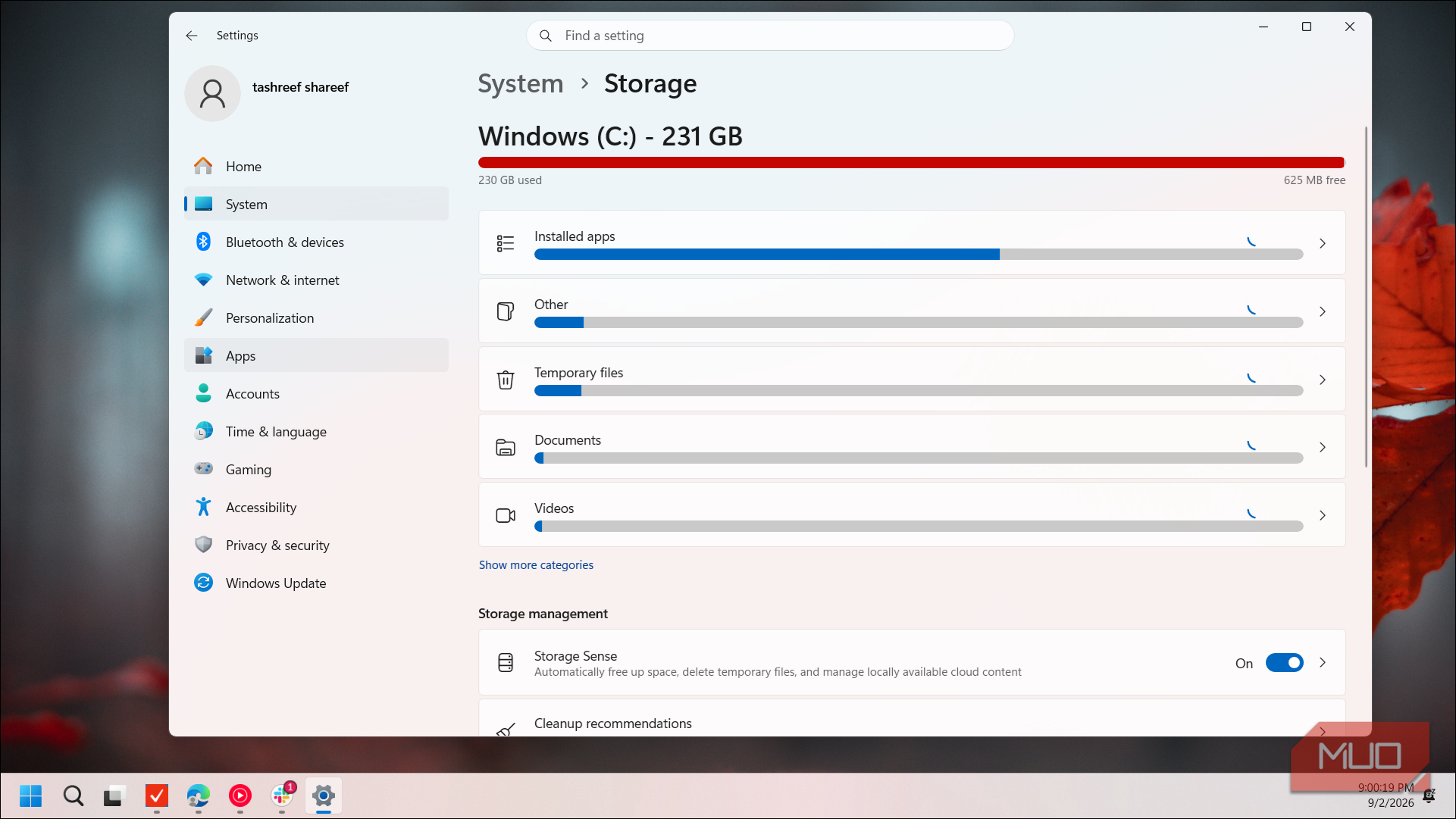Click the Windows Update sync icon
The width and height of the screenshot is (1456, 819).
[203, 583]
